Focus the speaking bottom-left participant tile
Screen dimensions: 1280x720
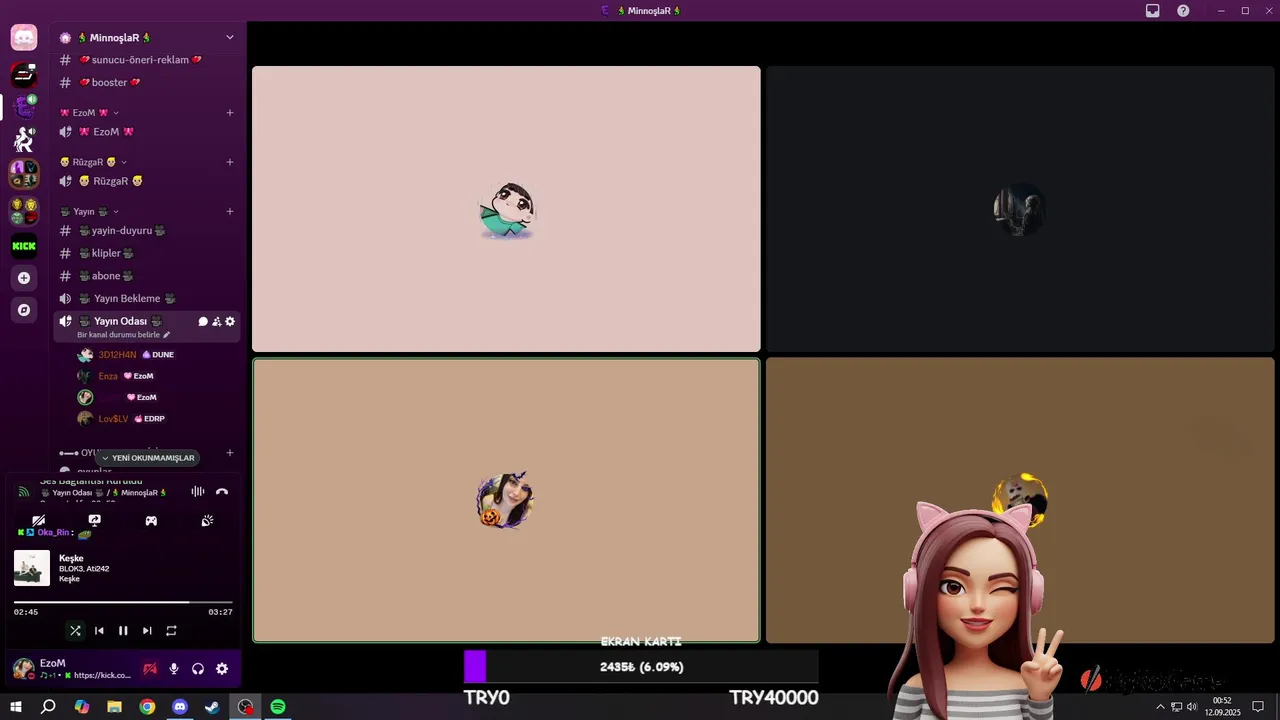pyautogui.click(x=506, y=500)
